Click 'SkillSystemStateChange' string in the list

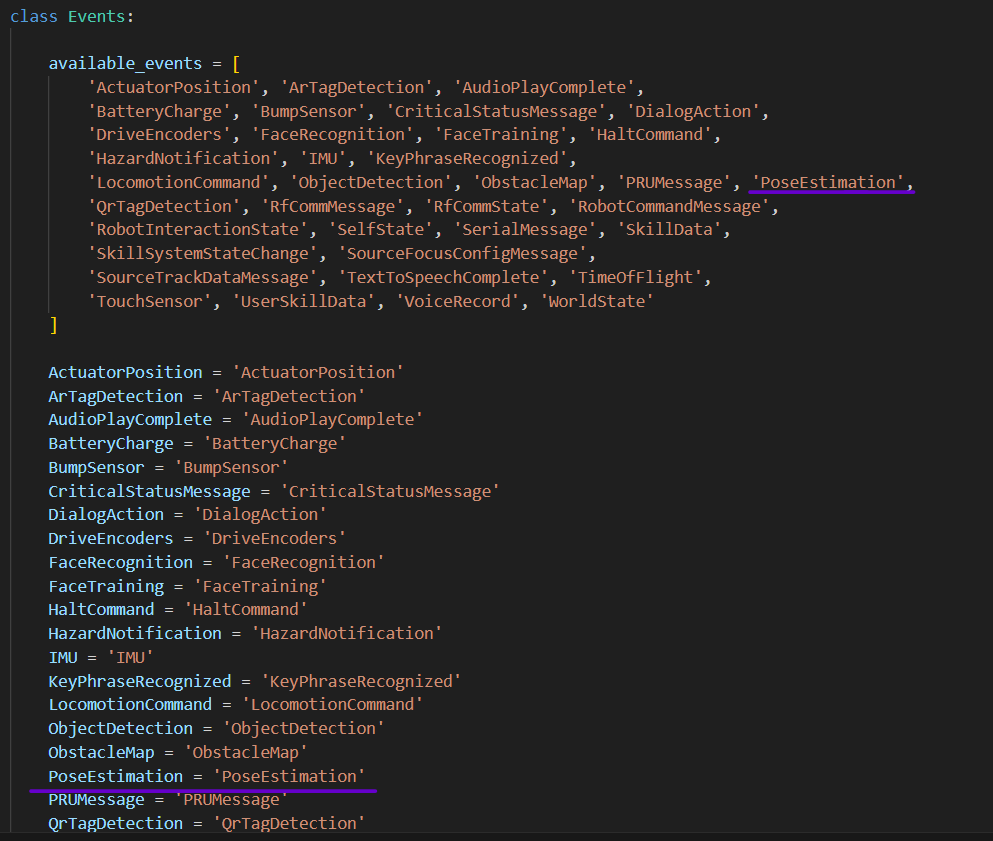point(208,254)
